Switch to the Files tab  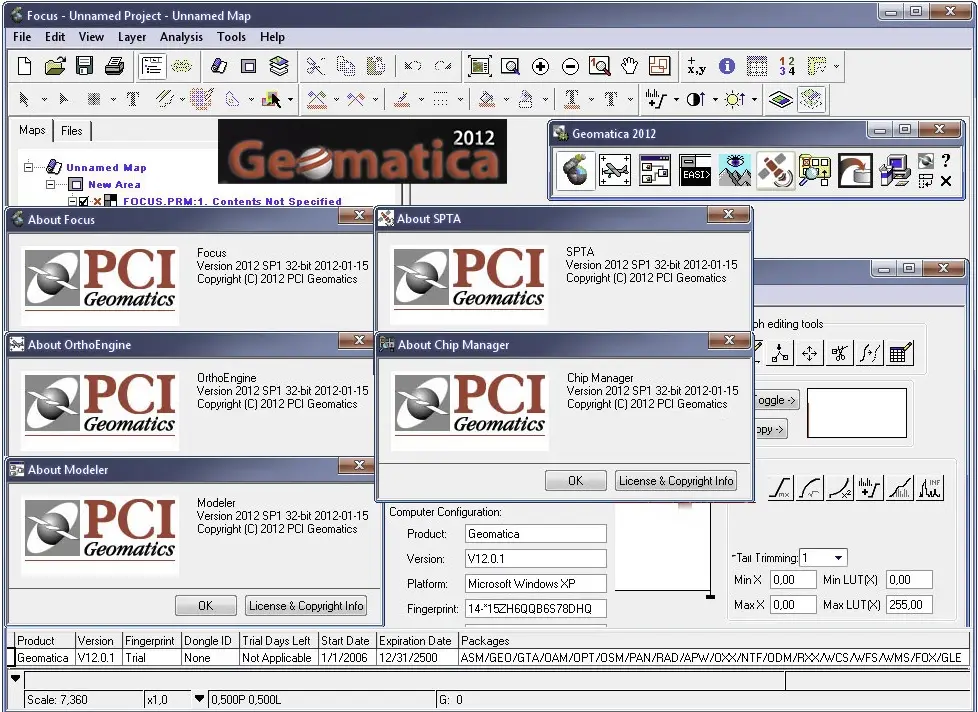[x=72, y=130]
